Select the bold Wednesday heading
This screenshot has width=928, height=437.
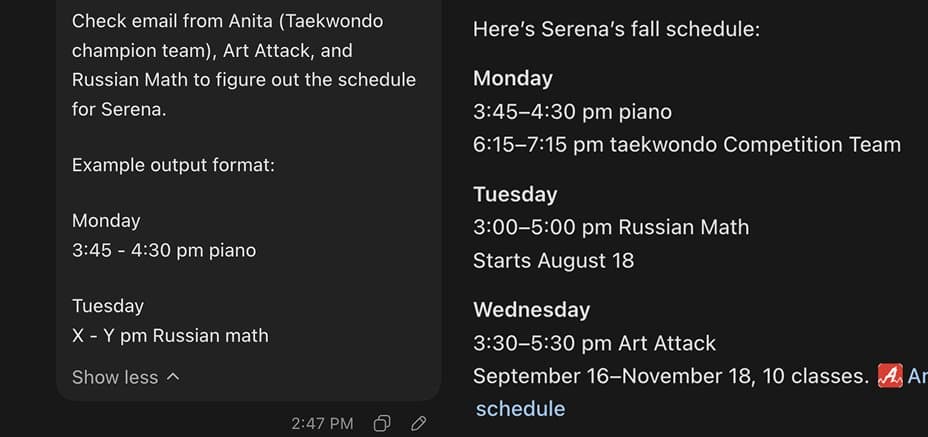531,310
